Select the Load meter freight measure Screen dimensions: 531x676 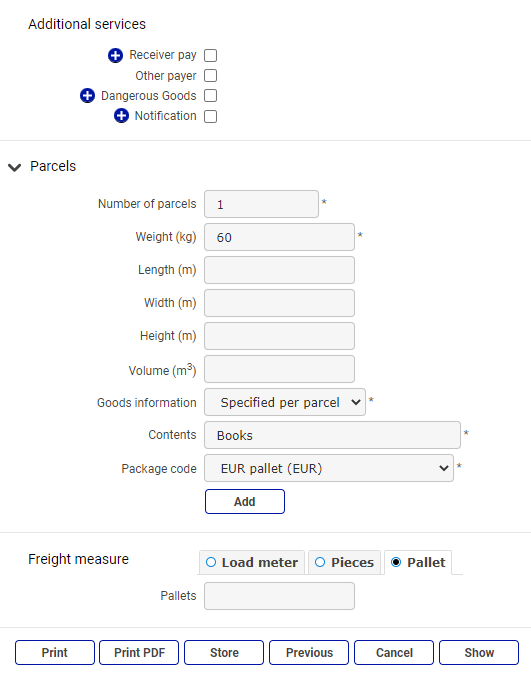point(252,563)
